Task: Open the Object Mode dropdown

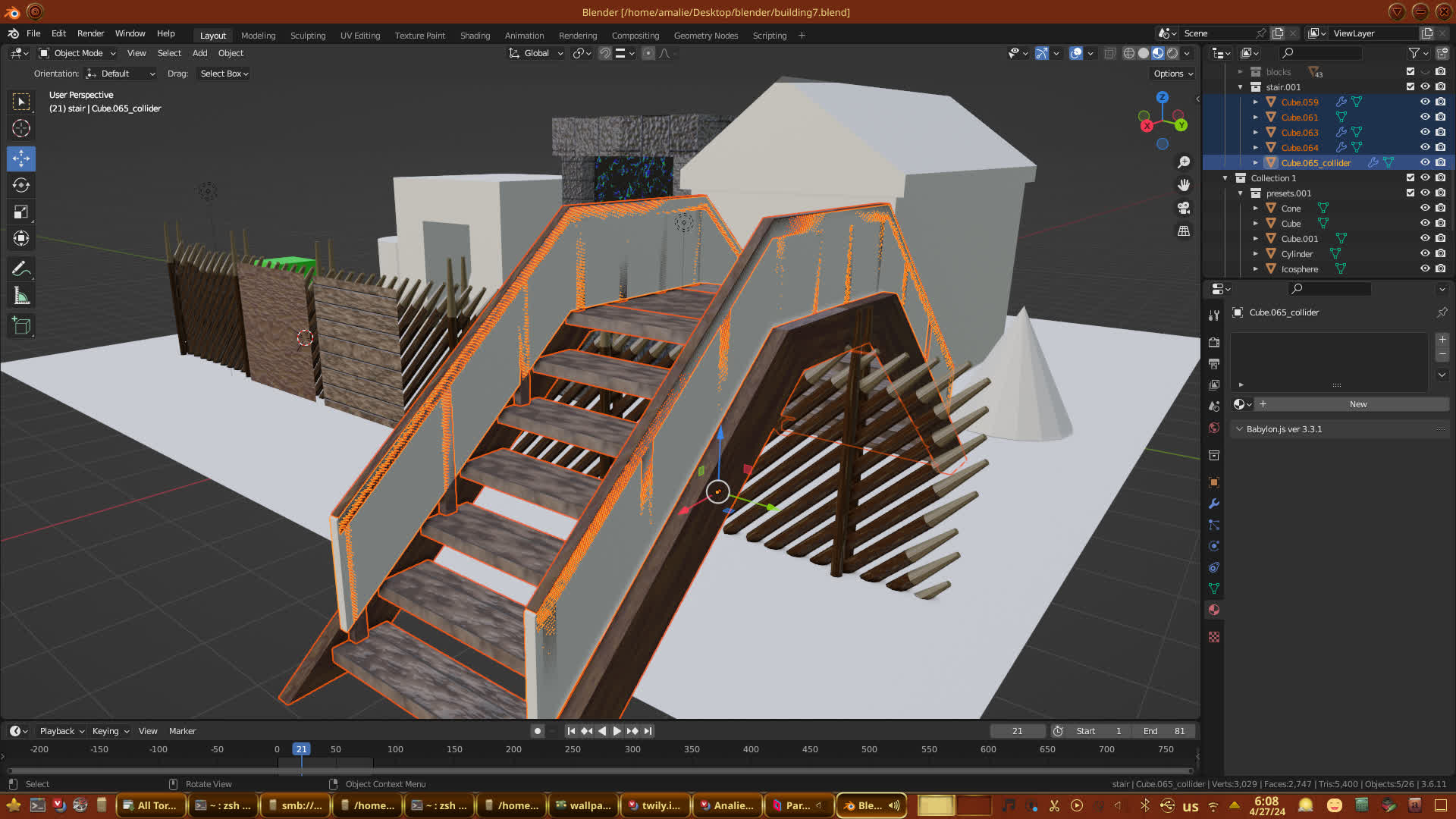Action: point(77,53)
